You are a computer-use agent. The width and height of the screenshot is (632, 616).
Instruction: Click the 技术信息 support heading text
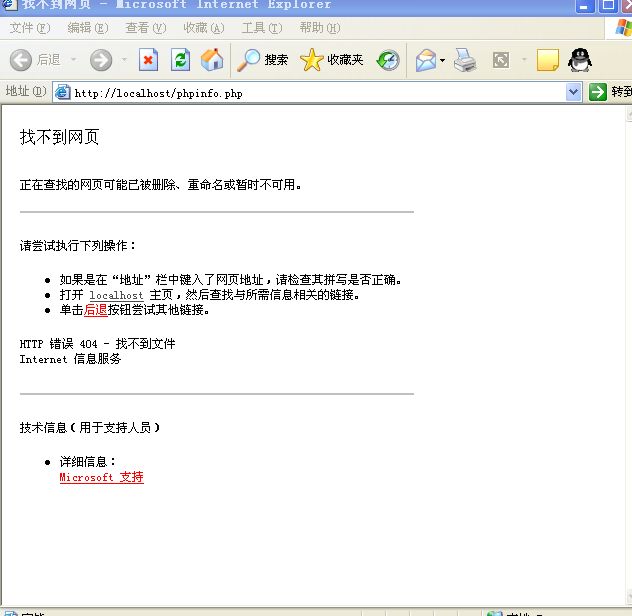coord(90,427)
